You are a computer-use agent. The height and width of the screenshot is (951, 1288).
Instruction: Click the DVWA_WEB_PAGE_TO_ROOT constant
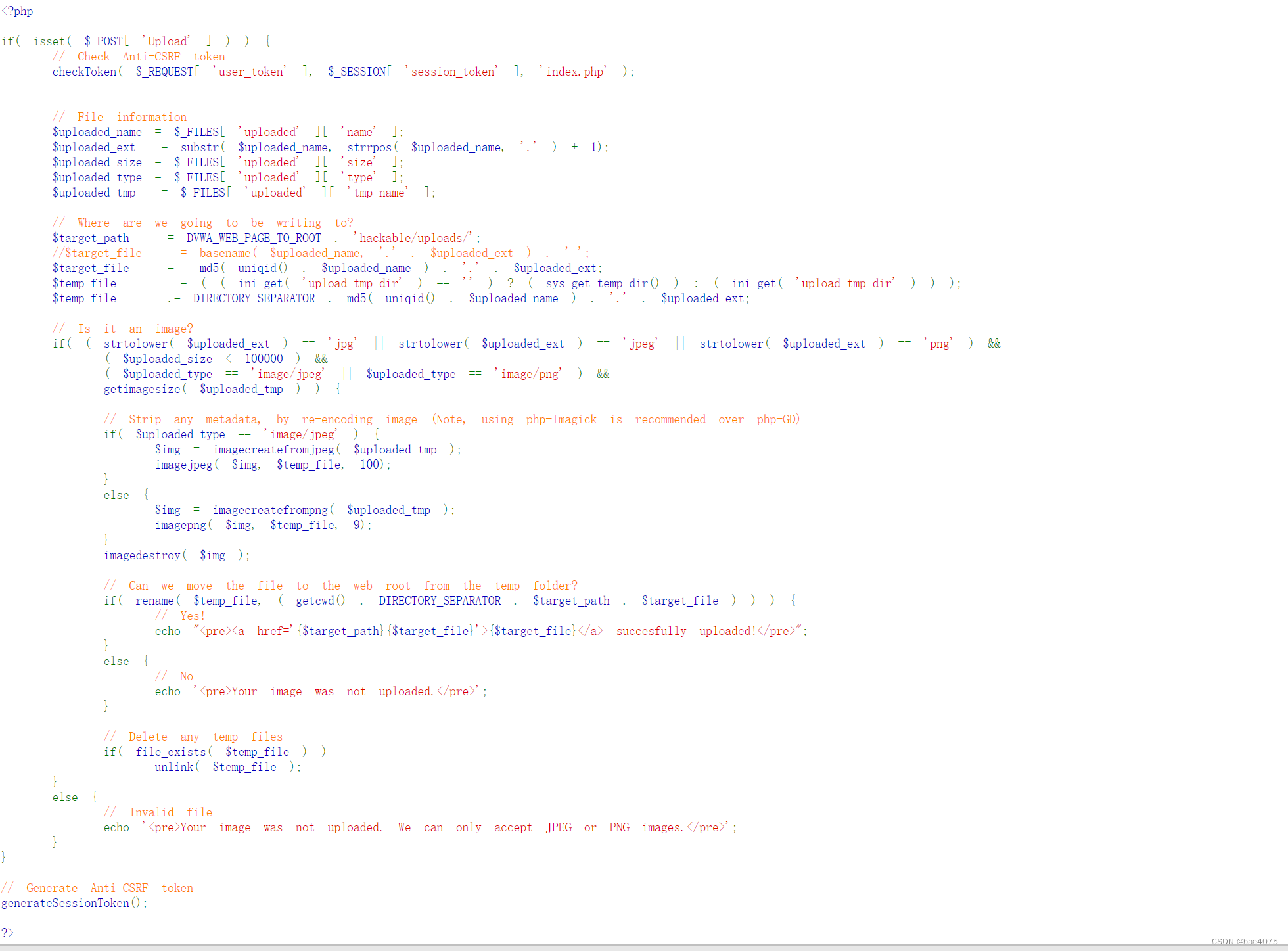point(254,238)
